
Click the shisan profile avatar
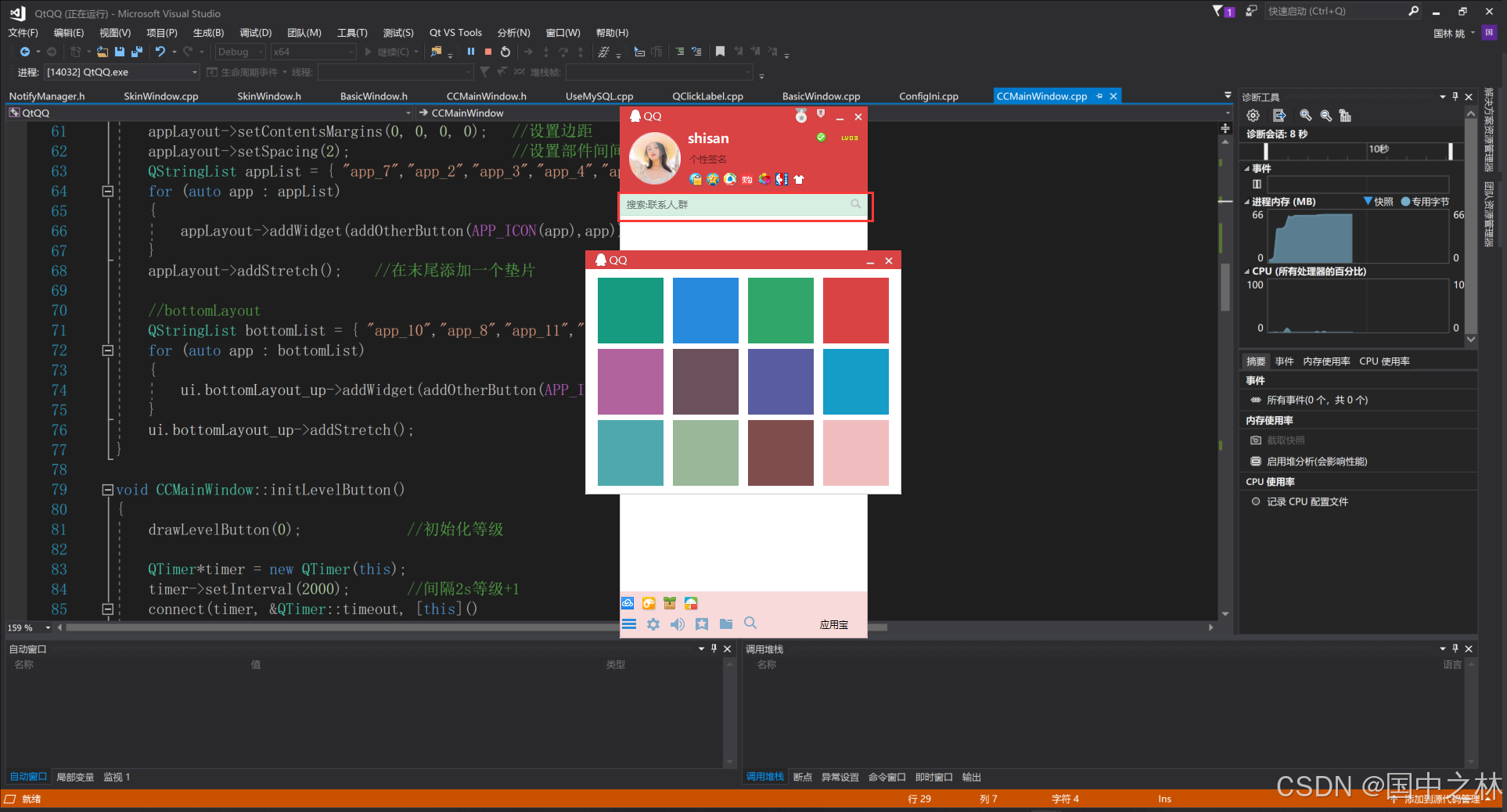tap(655, 158)
